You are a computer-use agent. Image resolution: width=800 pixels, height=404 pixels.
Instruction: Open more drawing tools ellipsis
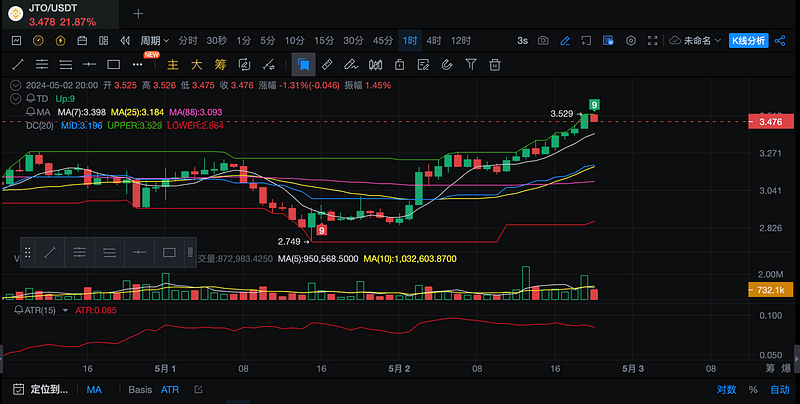(x=137, y=64)
